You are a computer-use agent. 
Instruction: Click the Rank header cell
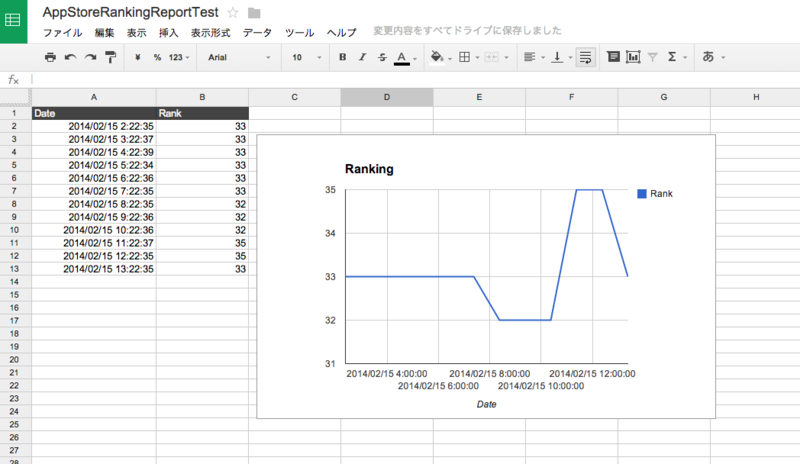[x=202, y=113]
